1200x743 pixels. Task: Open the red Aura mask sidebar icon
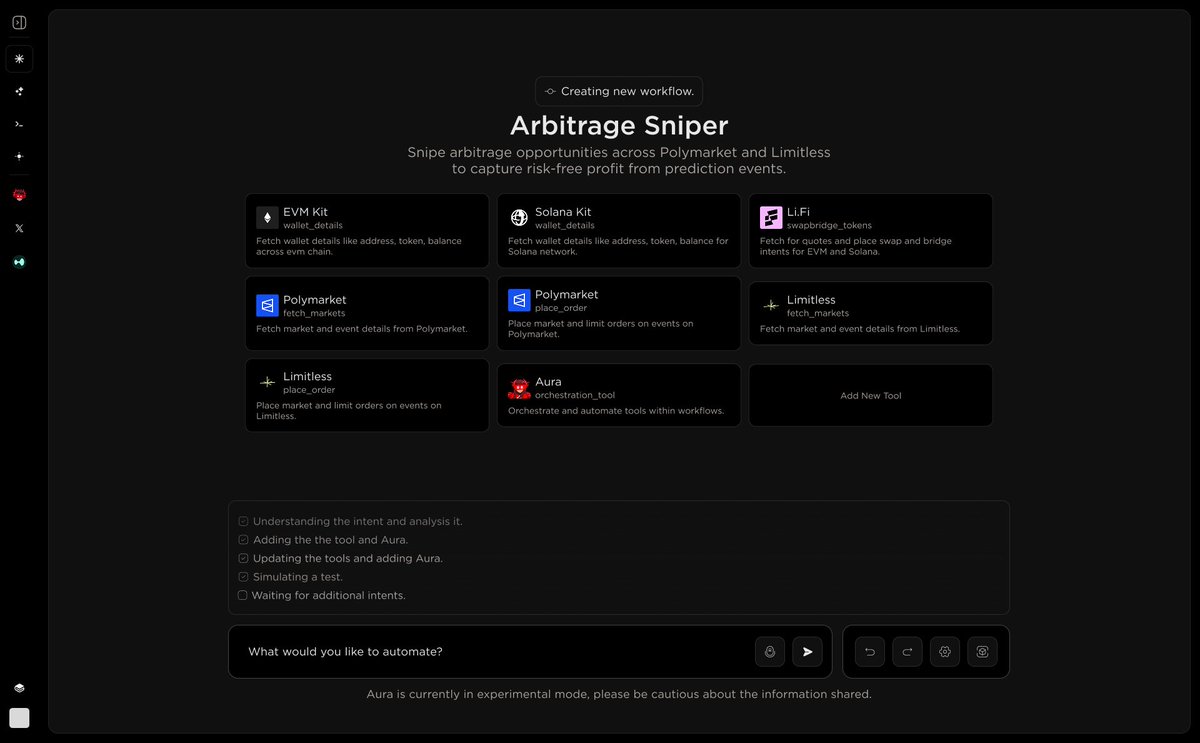(x=19, y=195)
